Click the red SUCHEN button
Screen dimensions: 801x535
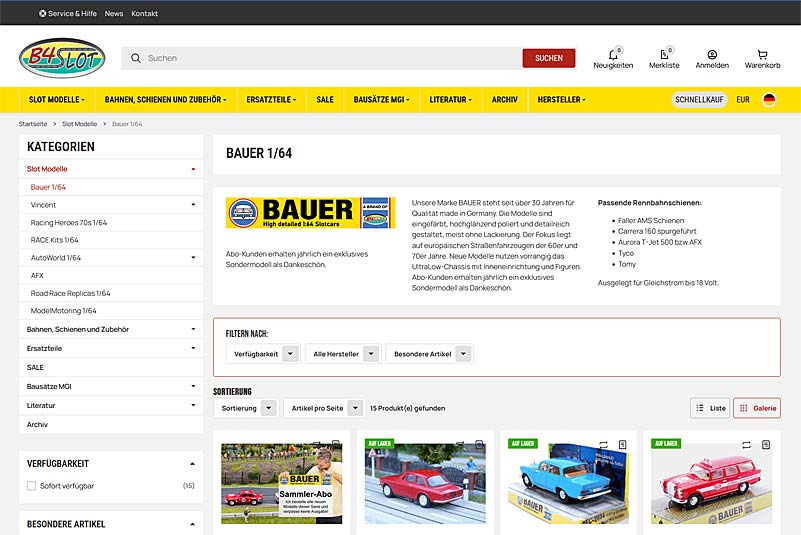[x=549, y=58]
